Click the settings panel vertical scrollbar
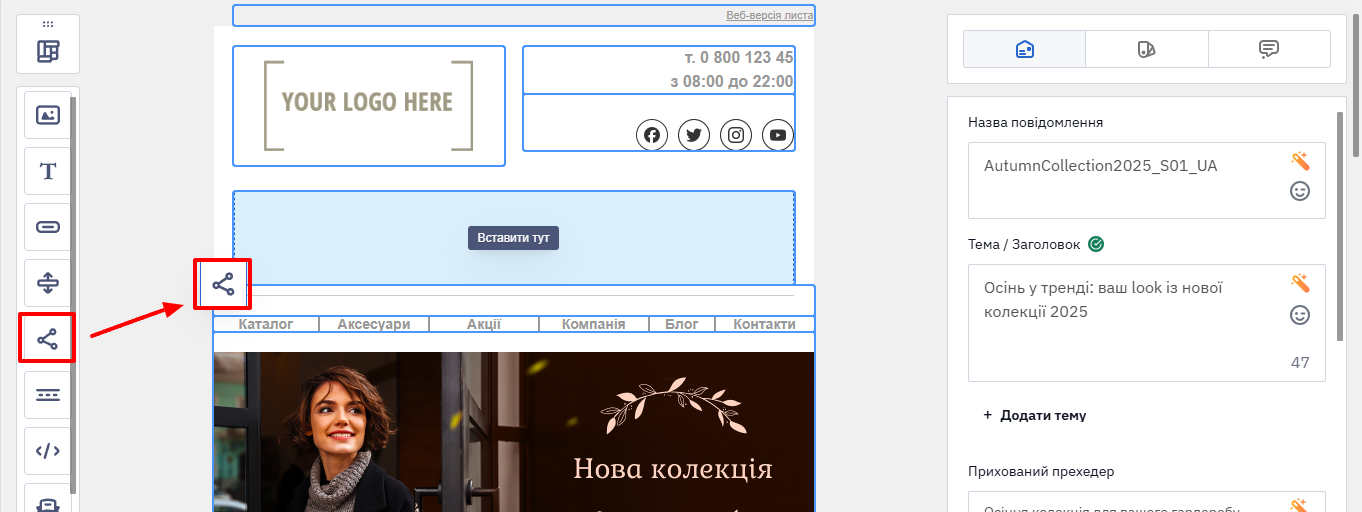Screen dimensions: 1362x512 click(x=1340, y=225)
